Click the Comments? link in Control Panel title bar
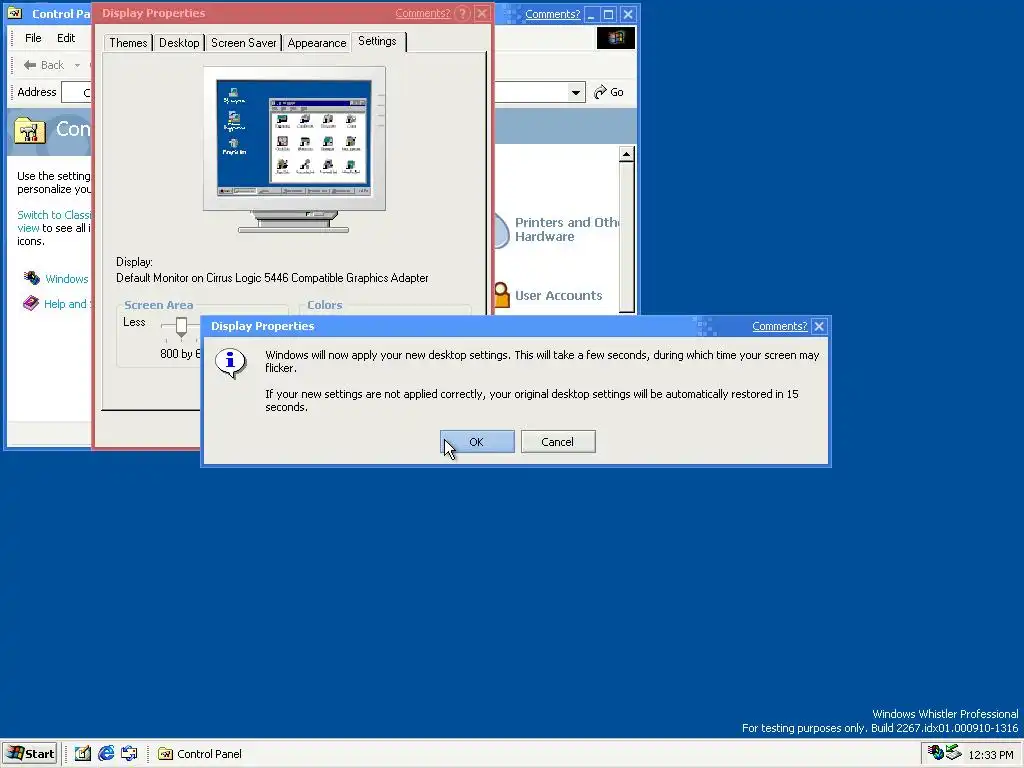Image resolution: width=1024 pixels, height=768 pixels. tap(552, 14)
